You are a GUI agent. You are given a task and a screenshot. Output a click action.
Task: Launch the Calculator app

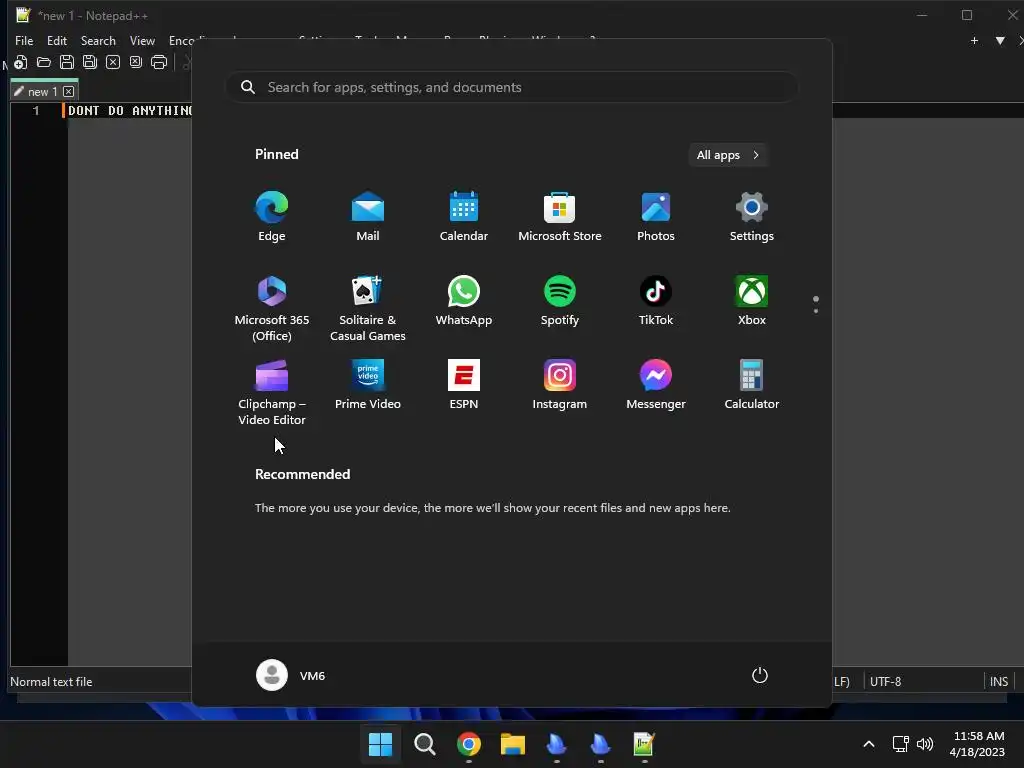pyautogui.click(x=752, y=384)
